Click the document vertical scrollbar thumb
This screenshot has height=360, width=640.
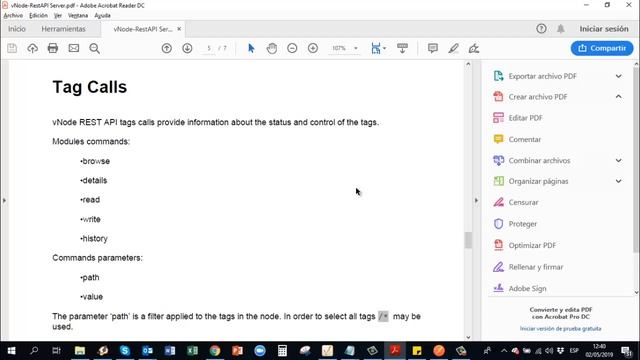point(468,240)
